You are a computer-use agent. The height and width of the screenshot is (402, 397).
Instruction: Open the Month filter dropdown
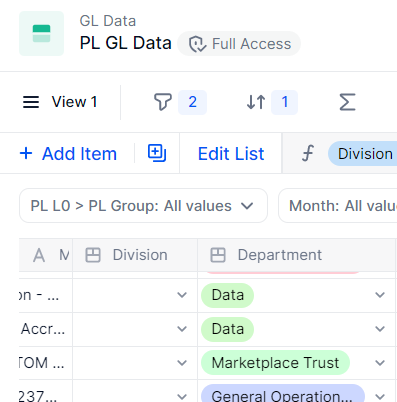(338, 206)
